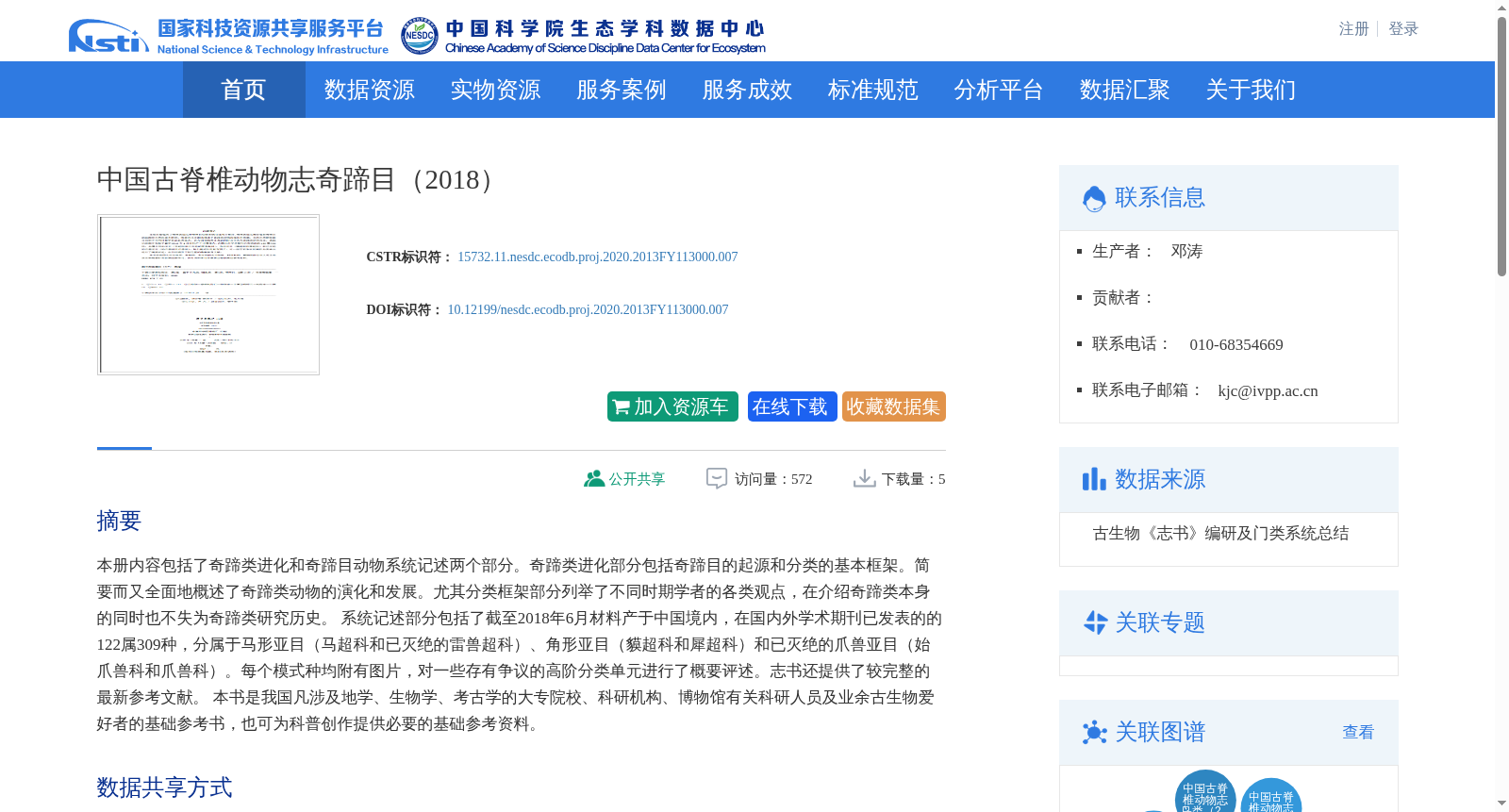Open 数据汇聚 navigation item

[1124, 90]
